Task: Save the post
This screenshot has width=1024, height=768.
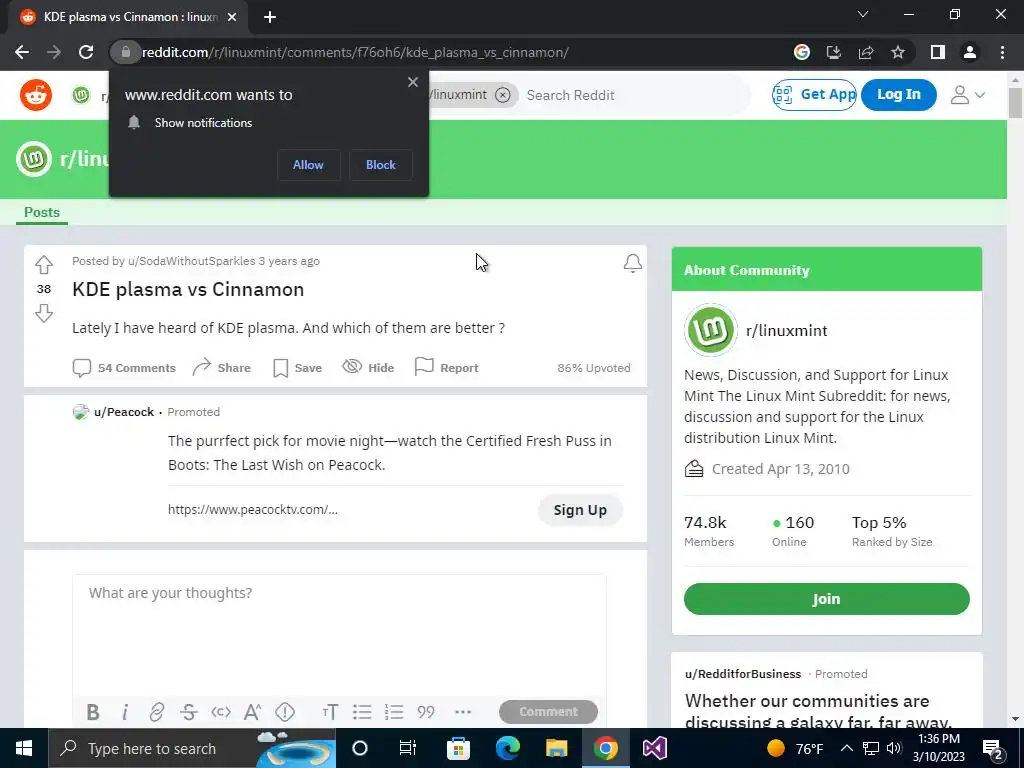Action: point(297,368)
